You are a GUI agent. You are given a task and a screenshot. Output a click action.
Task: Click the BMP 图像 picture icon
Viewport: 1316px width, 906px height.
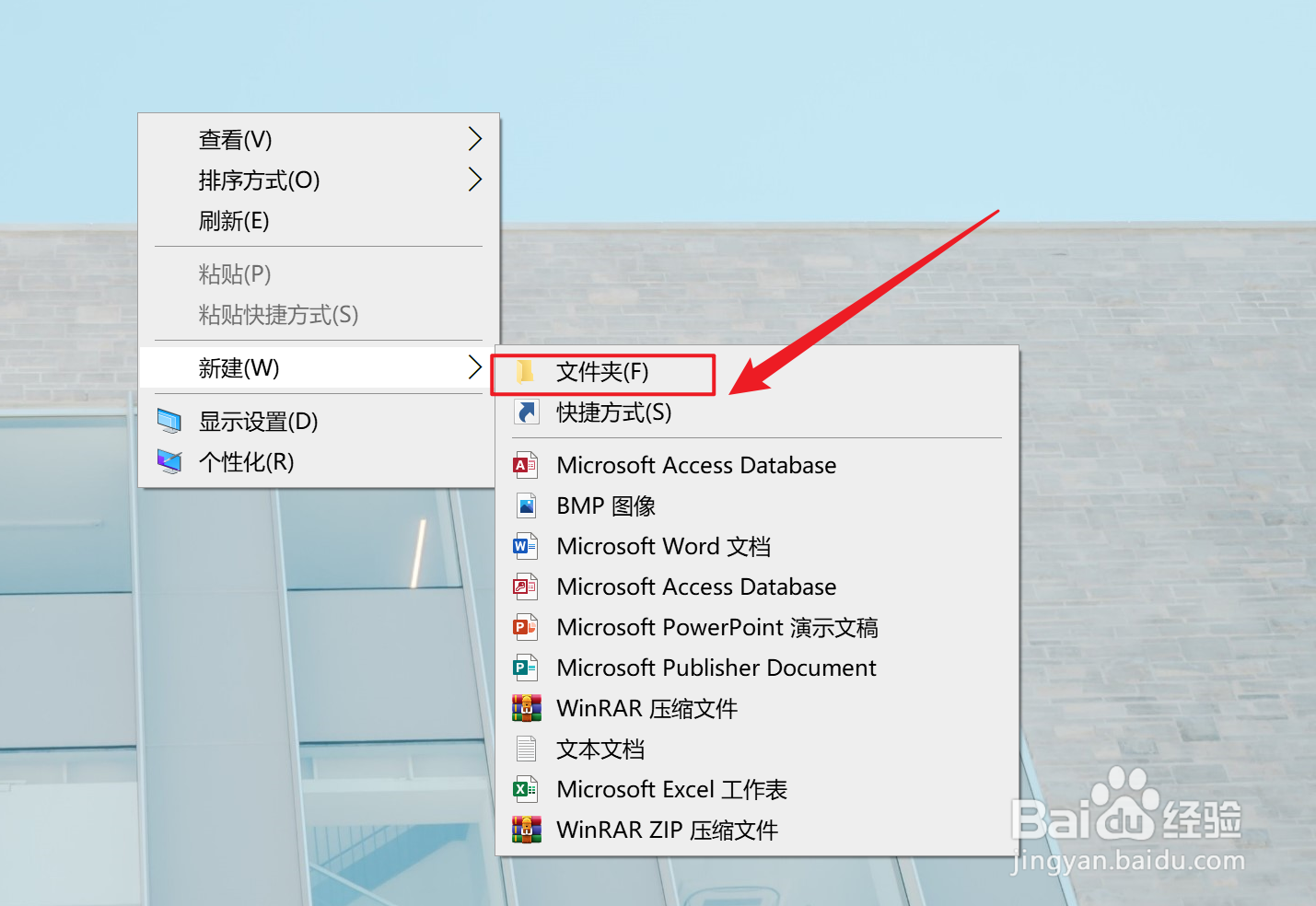tap(526, 505)
